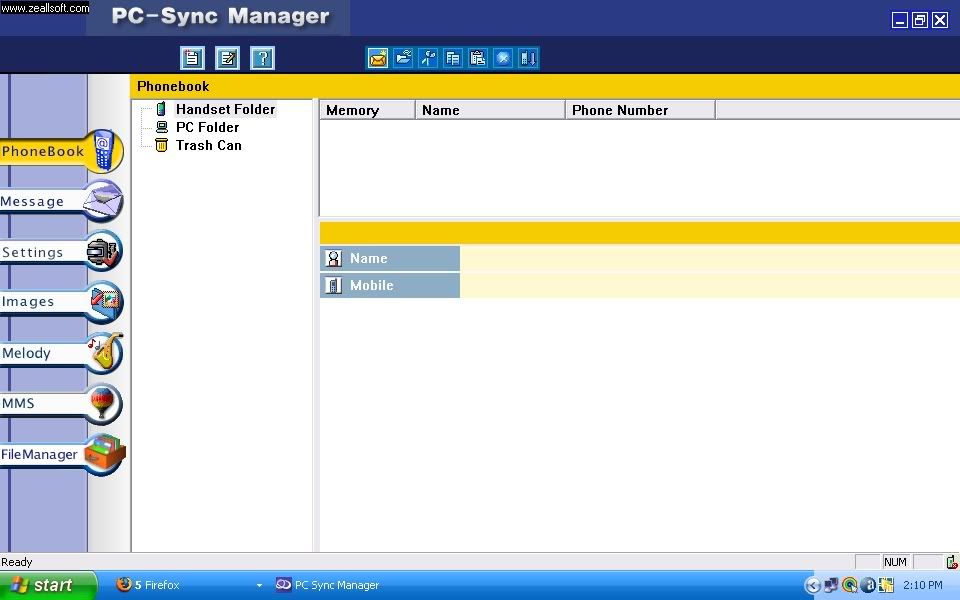The height and width of the screenshot is (600, 960).
Task: Sort by the Memory column header
Action: pyautogui.click(x=367, y=110)
